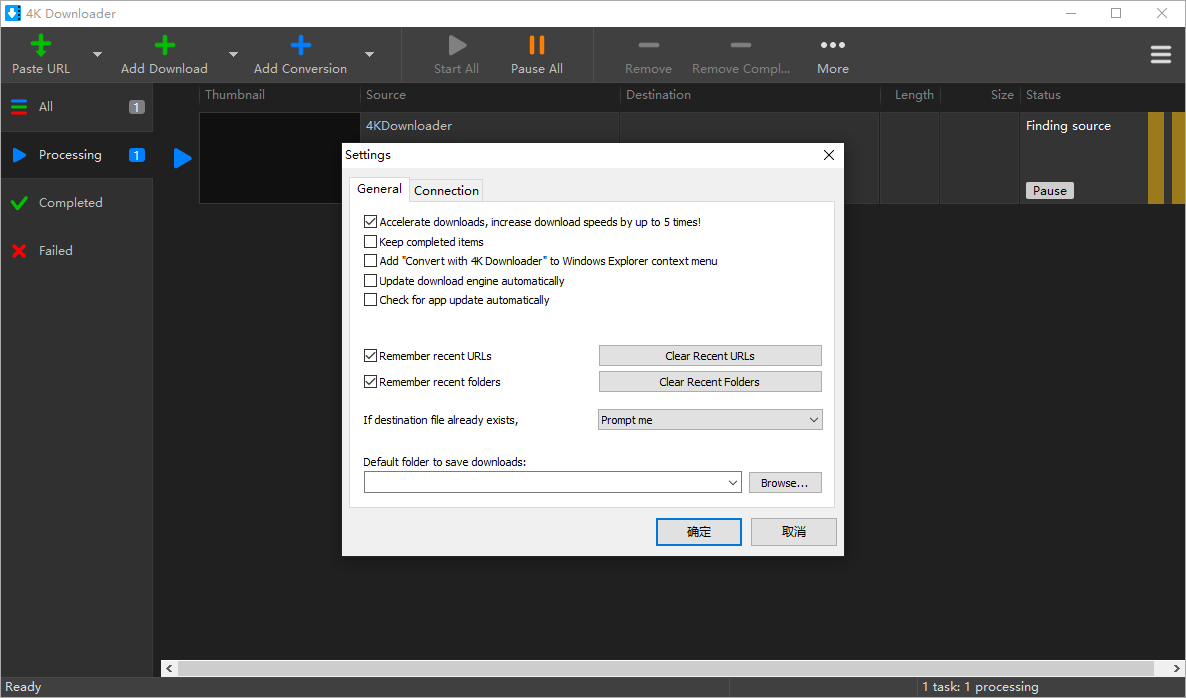Switch to the Connection tab
Screen dimensions: 1186x698
click(445, 190)
